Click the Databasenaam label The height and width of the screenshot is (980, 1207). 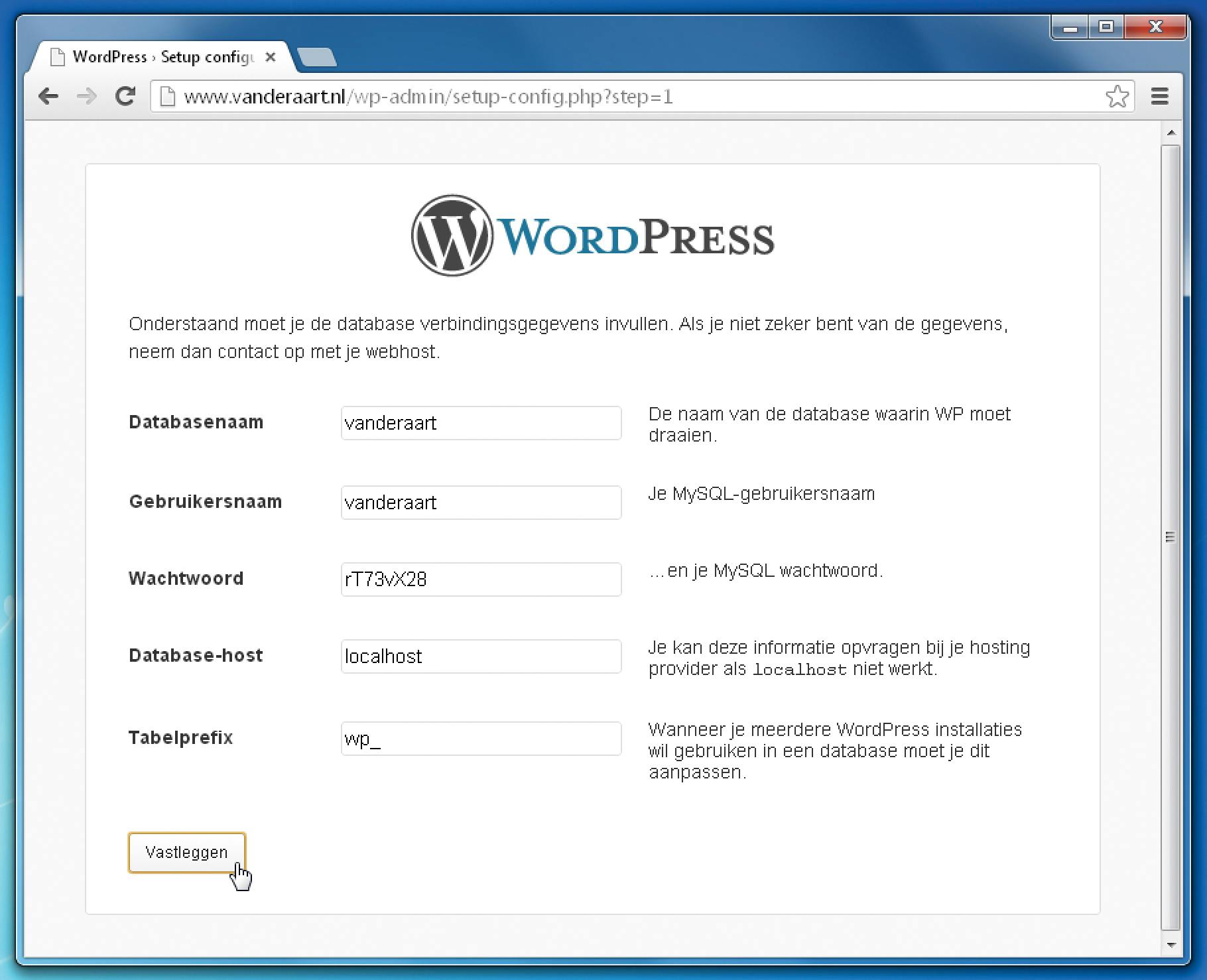pos(196,422)
